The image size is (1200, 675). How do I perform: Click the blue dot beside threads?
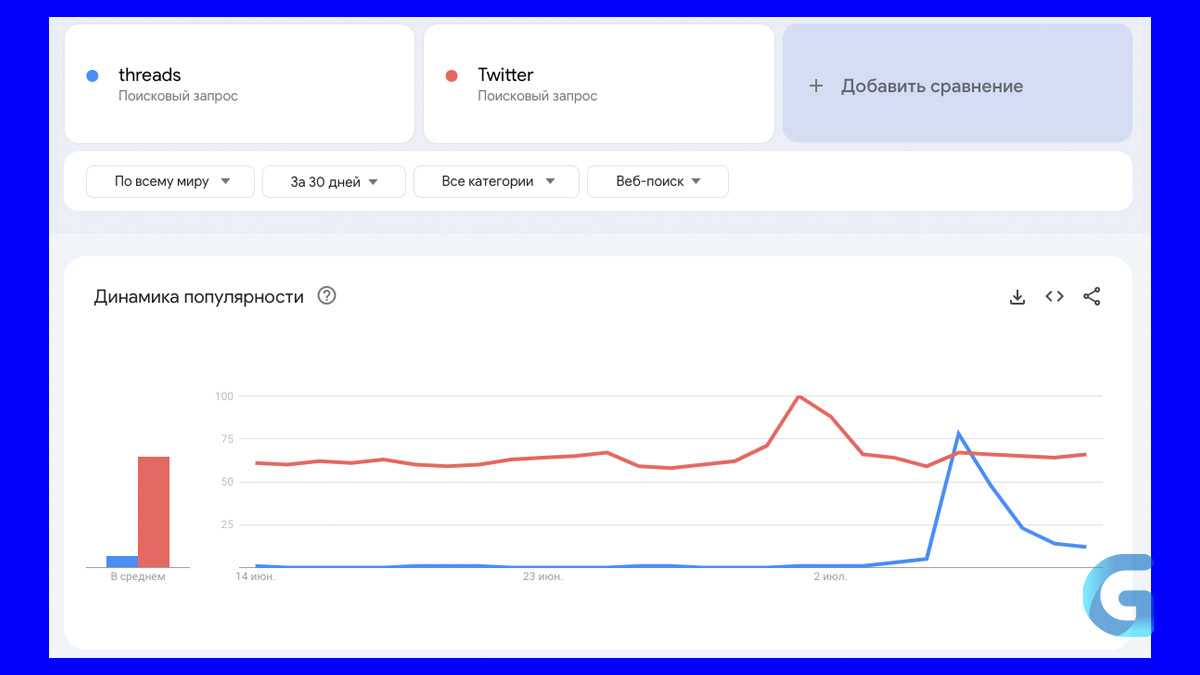[x=93, y=76]
